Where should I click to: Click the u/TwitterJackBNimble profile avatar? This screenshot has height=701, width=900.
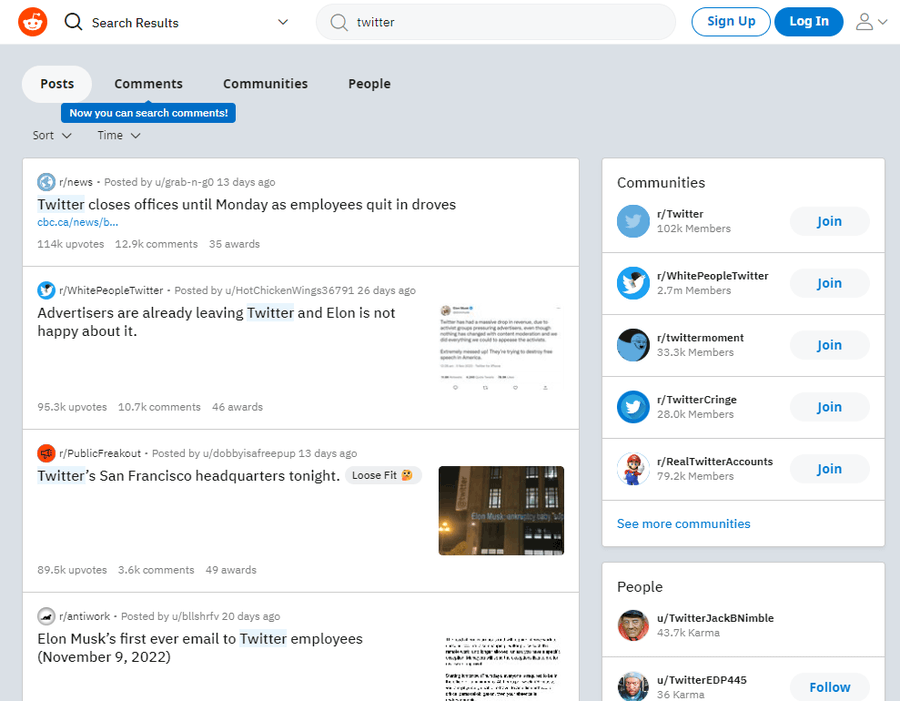[x=633, y=625]
